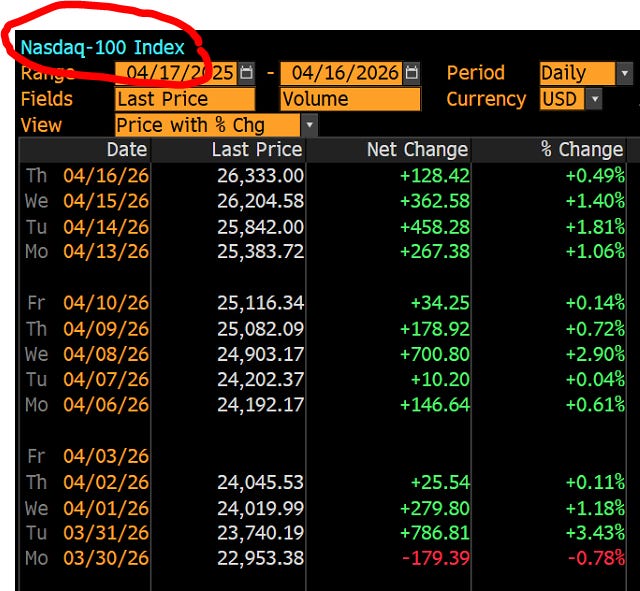
Task: Open calendar picker for end date 04/16/2026
Action: click(412, 73)
